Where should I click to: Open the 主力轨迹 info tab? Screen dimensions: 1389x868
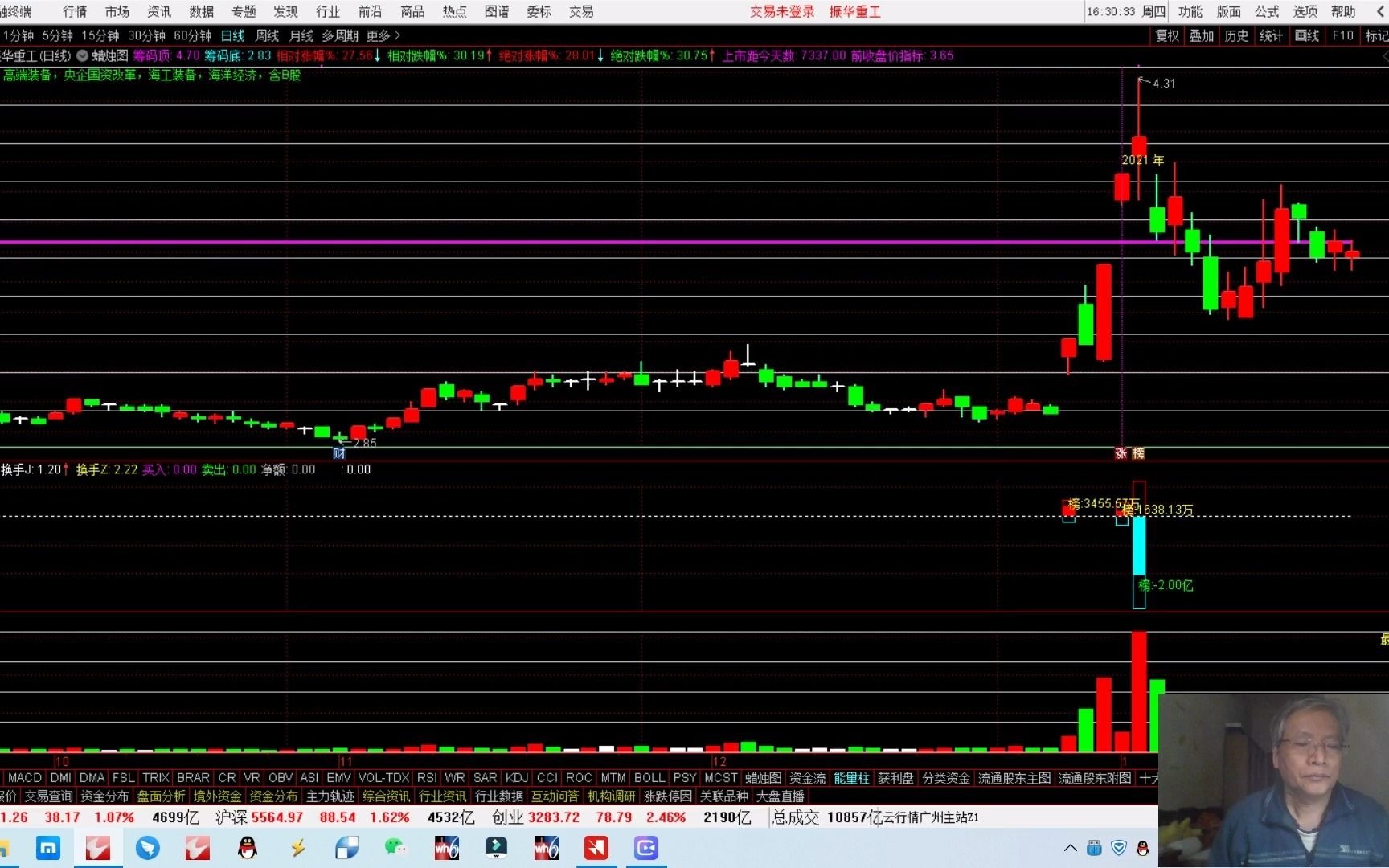click(x=330, y=796)
